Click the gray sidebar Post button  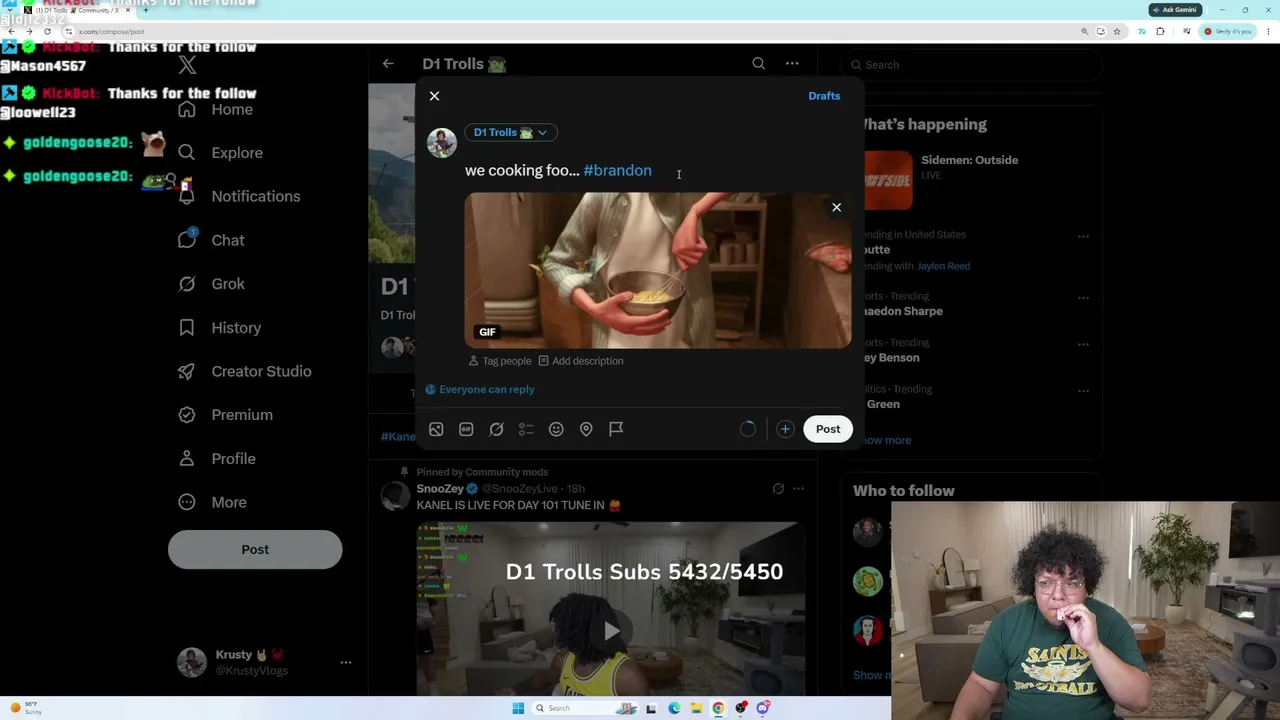click(255, 549)
